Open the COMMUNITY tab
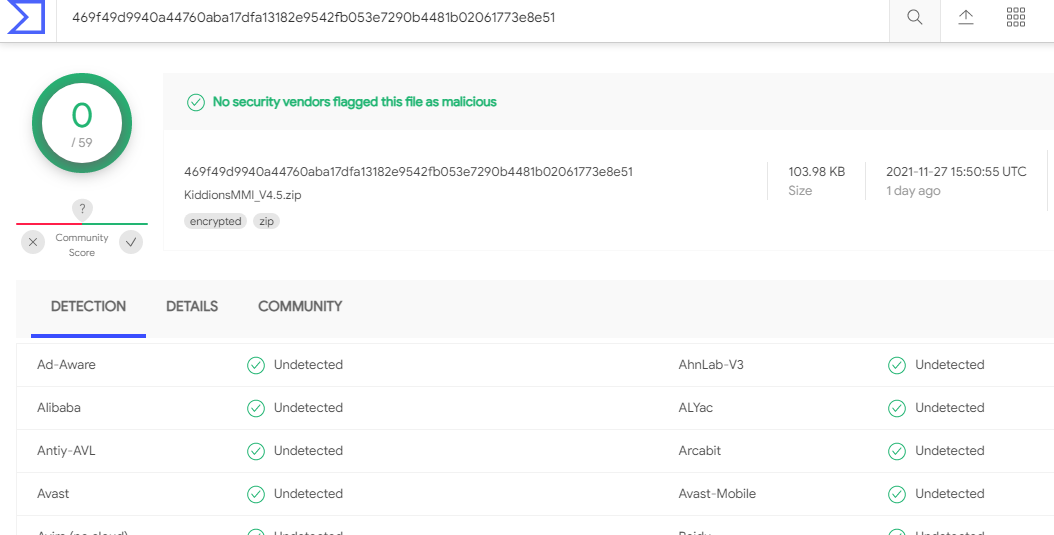 [x=300, y=307]
